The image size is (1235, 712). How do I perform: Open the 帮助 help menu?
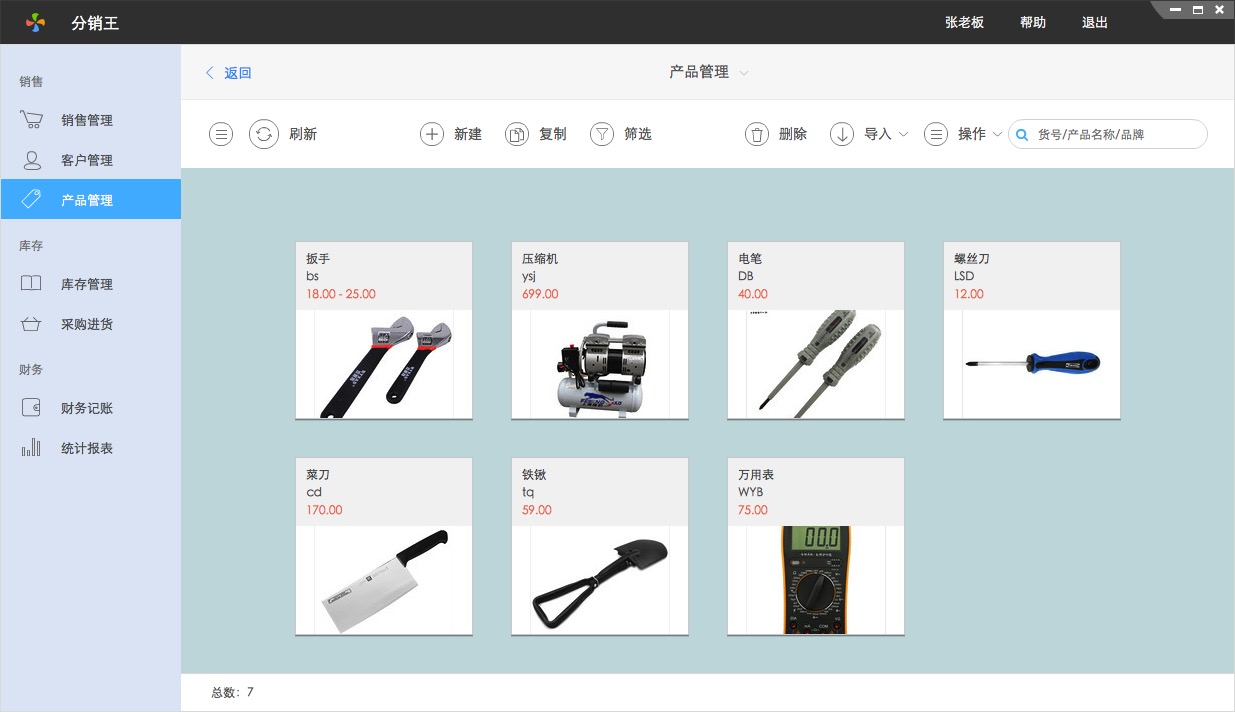click(x=1032, y=22)
